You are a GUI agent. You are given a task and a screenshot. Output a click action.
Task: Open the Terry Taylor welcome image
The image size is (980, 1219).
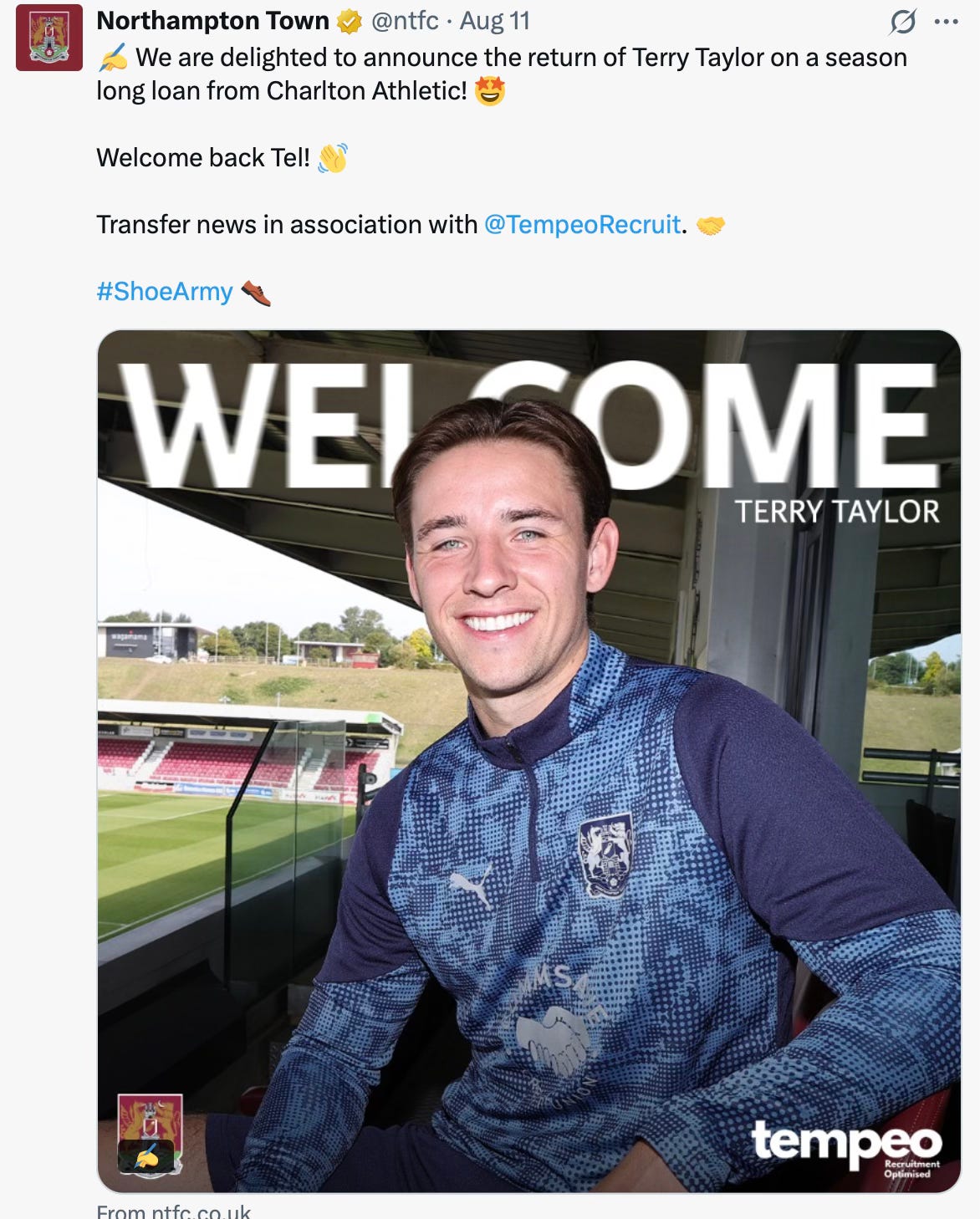coord(529,761)
